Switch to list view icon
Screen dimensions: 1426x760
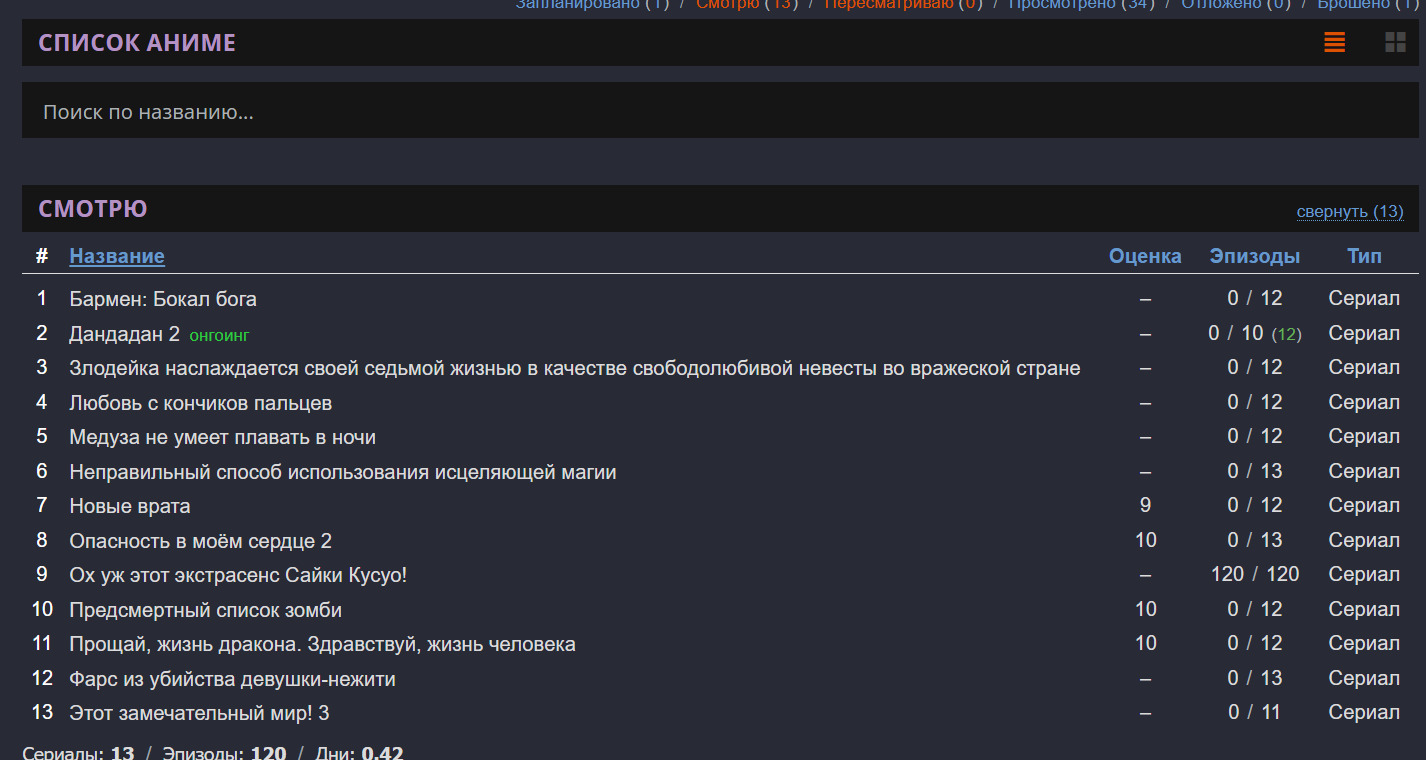[x=1334, y=42]
